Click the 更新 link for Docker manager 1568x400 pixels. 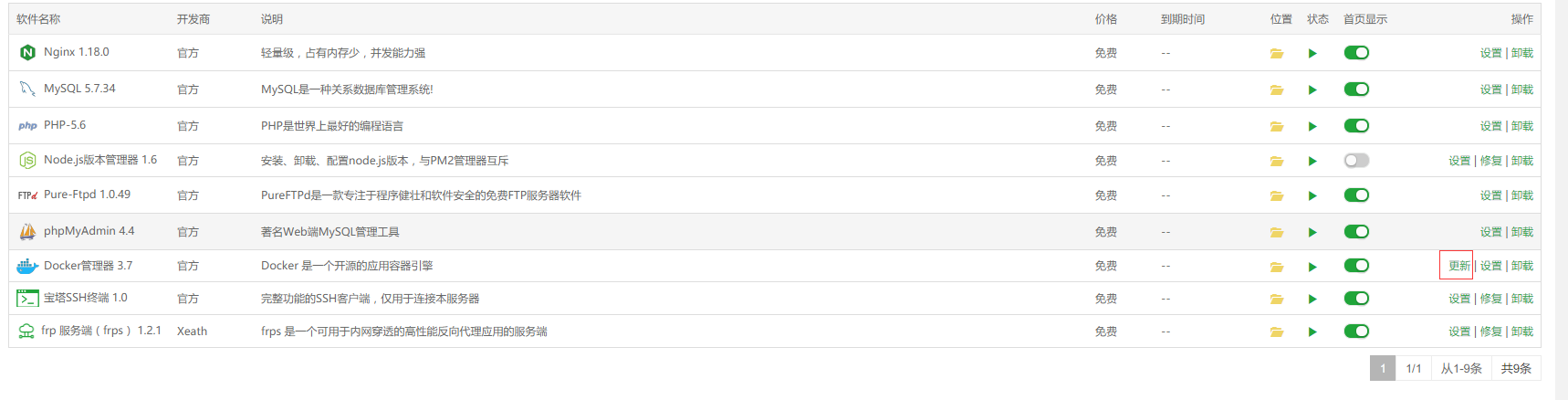pos(1458,266)
